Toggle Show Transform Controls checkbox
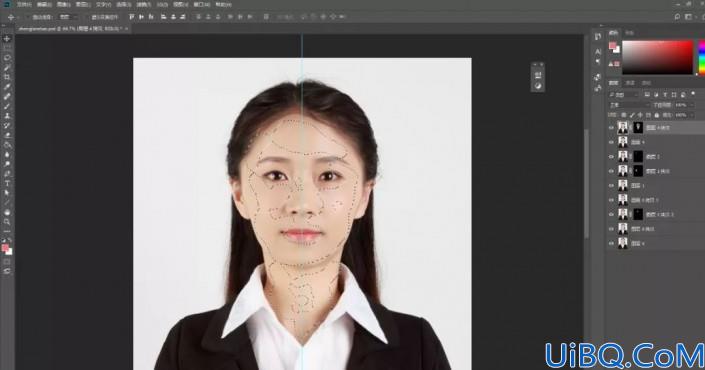The height and width of the screenshot is (370, 705). (88, 17)
